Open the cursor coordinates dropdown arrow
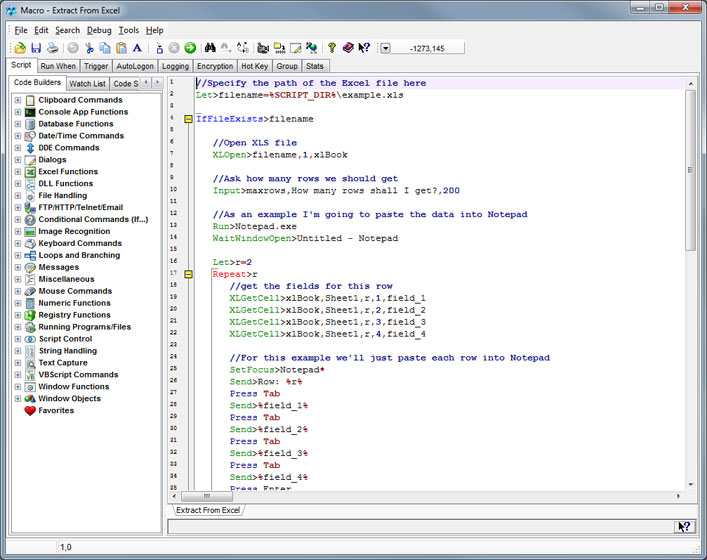The height and width of the screenshot is (560, 707). pyautogui.click(x=385, y=48)
